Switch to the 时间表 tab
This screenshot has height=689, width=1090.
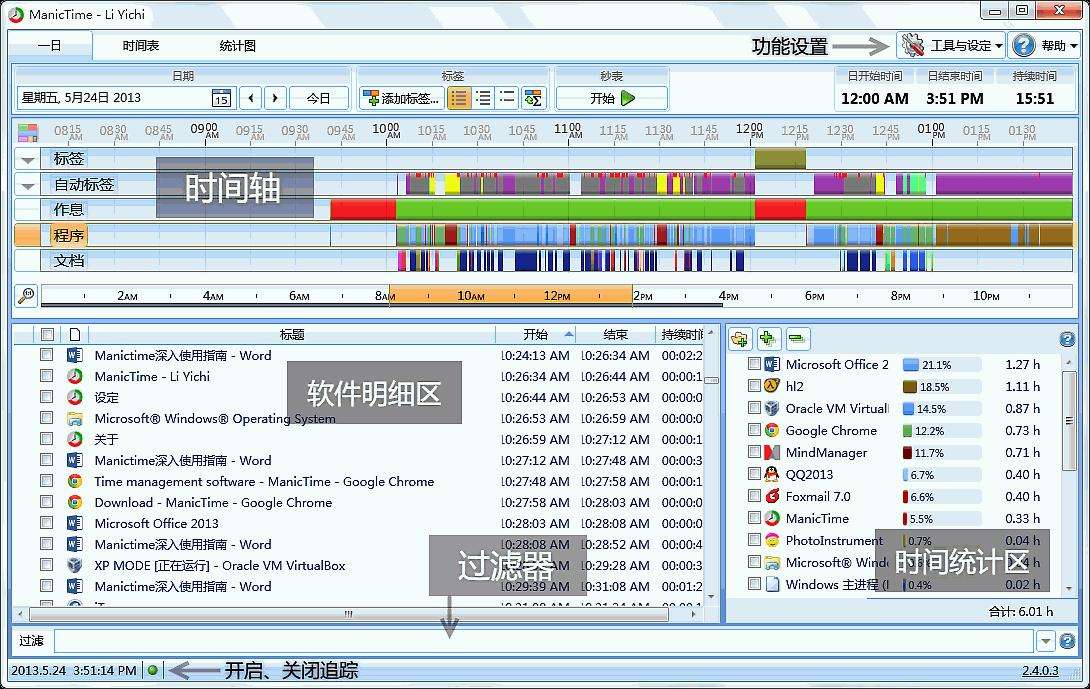tap(140, 46)
